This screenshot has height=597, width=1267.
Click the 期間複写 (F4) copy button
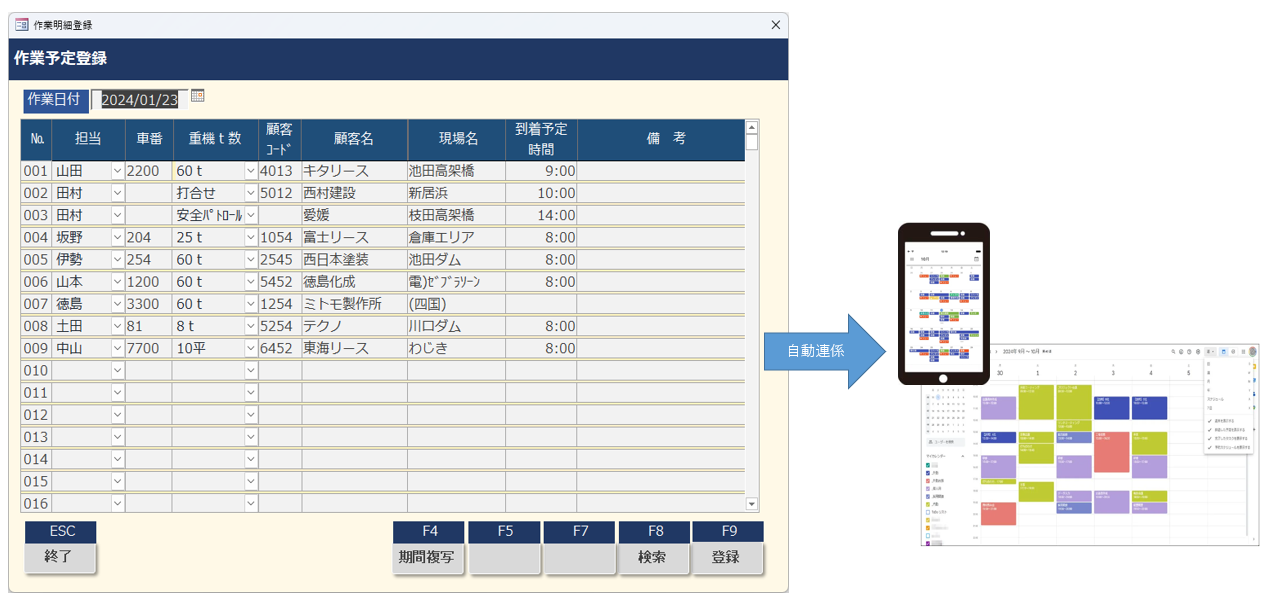428,558
